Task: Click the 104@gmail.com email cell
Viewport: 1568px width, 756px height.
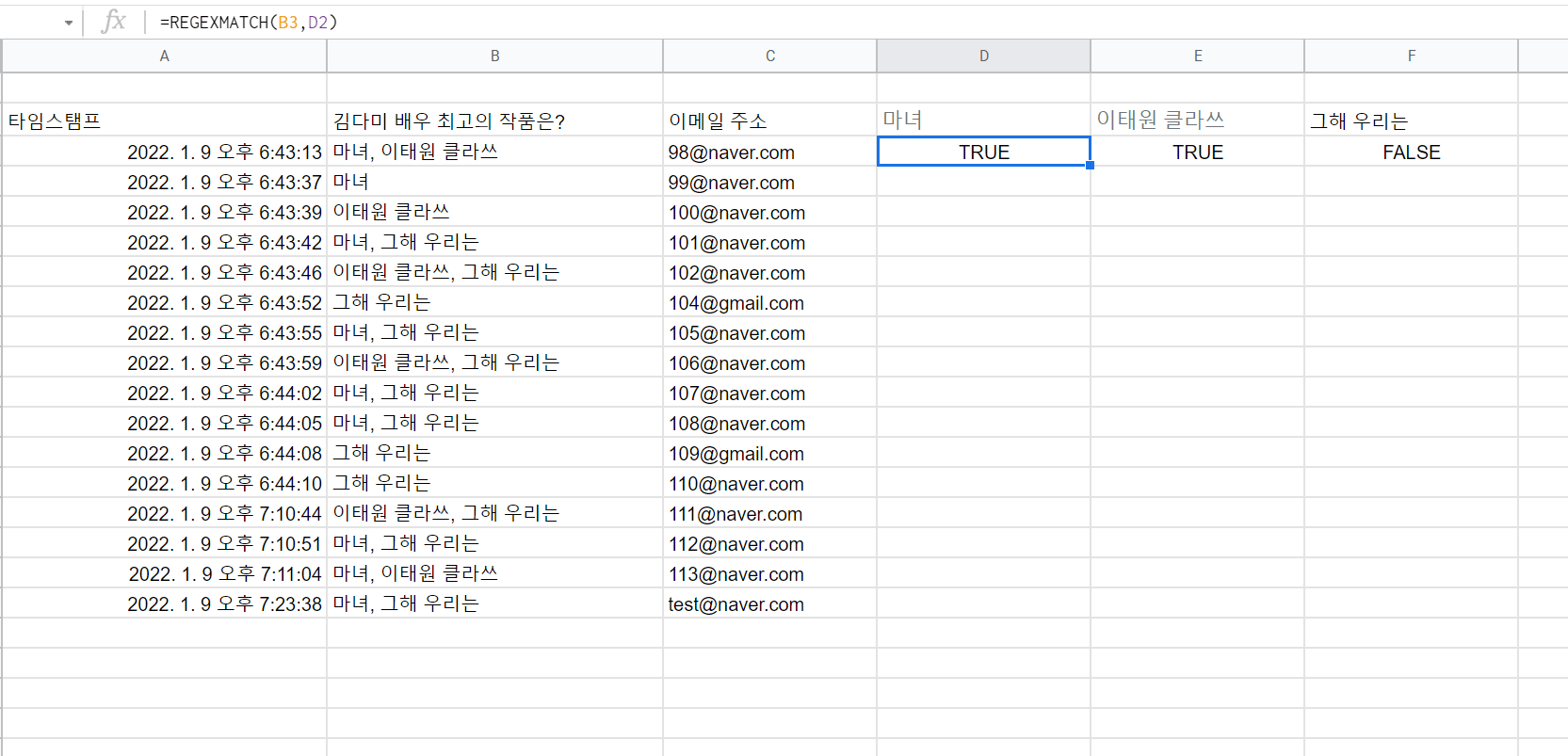Action: tap(769, 302)
